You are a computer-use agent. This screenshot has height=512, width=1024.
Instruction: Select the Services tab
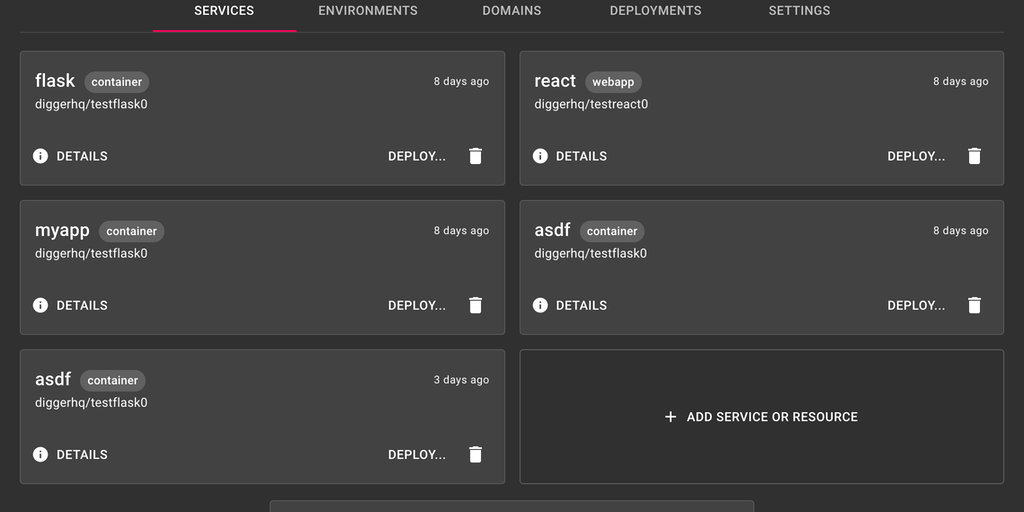coord(224,11)
